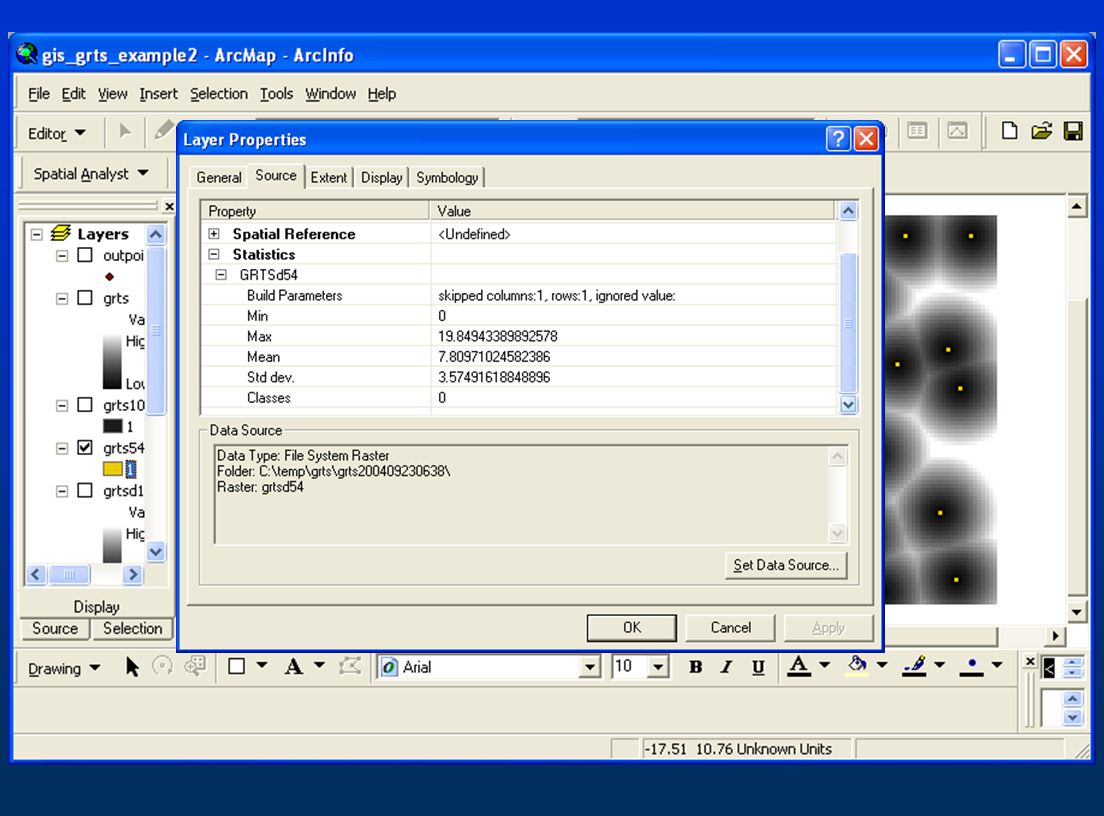The image size is (1104, 816).
Task: Switch to the Symbology tab
Action: tap(447, 177)
